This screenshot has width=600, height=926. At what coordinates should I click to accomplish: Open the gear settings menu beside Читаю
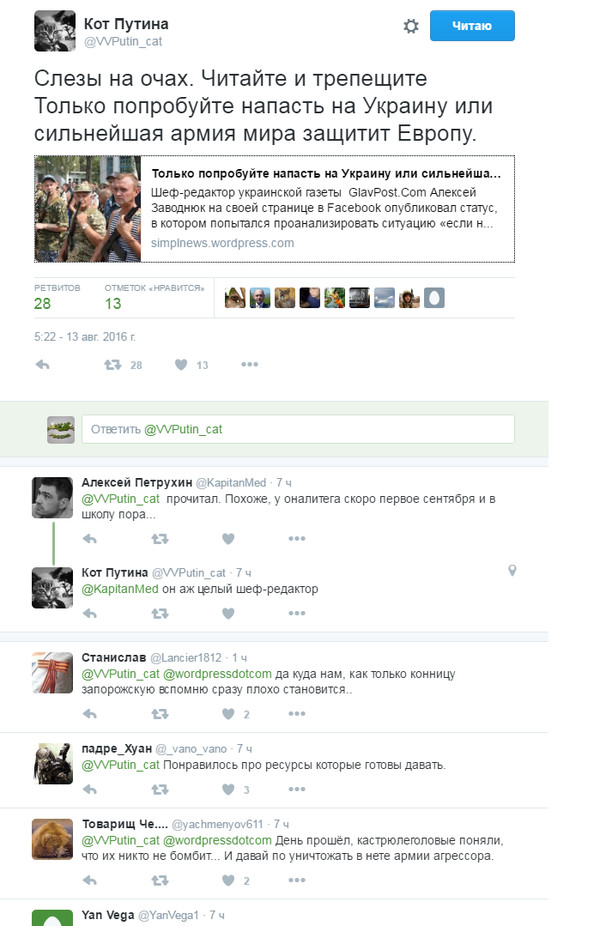(x=410, y=26)
